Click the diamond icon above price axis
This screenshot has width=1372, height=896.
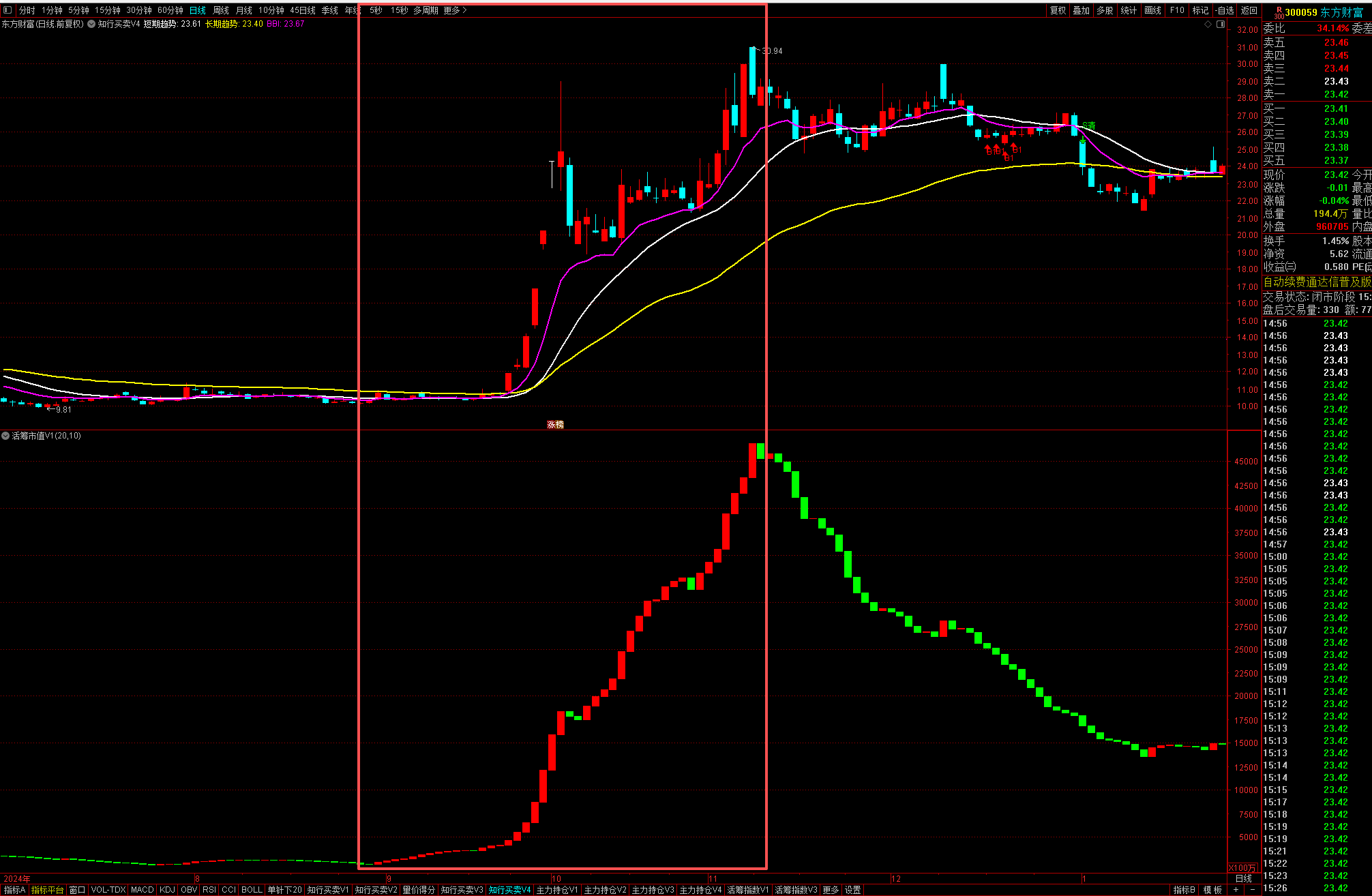[x=1208, y=24]
